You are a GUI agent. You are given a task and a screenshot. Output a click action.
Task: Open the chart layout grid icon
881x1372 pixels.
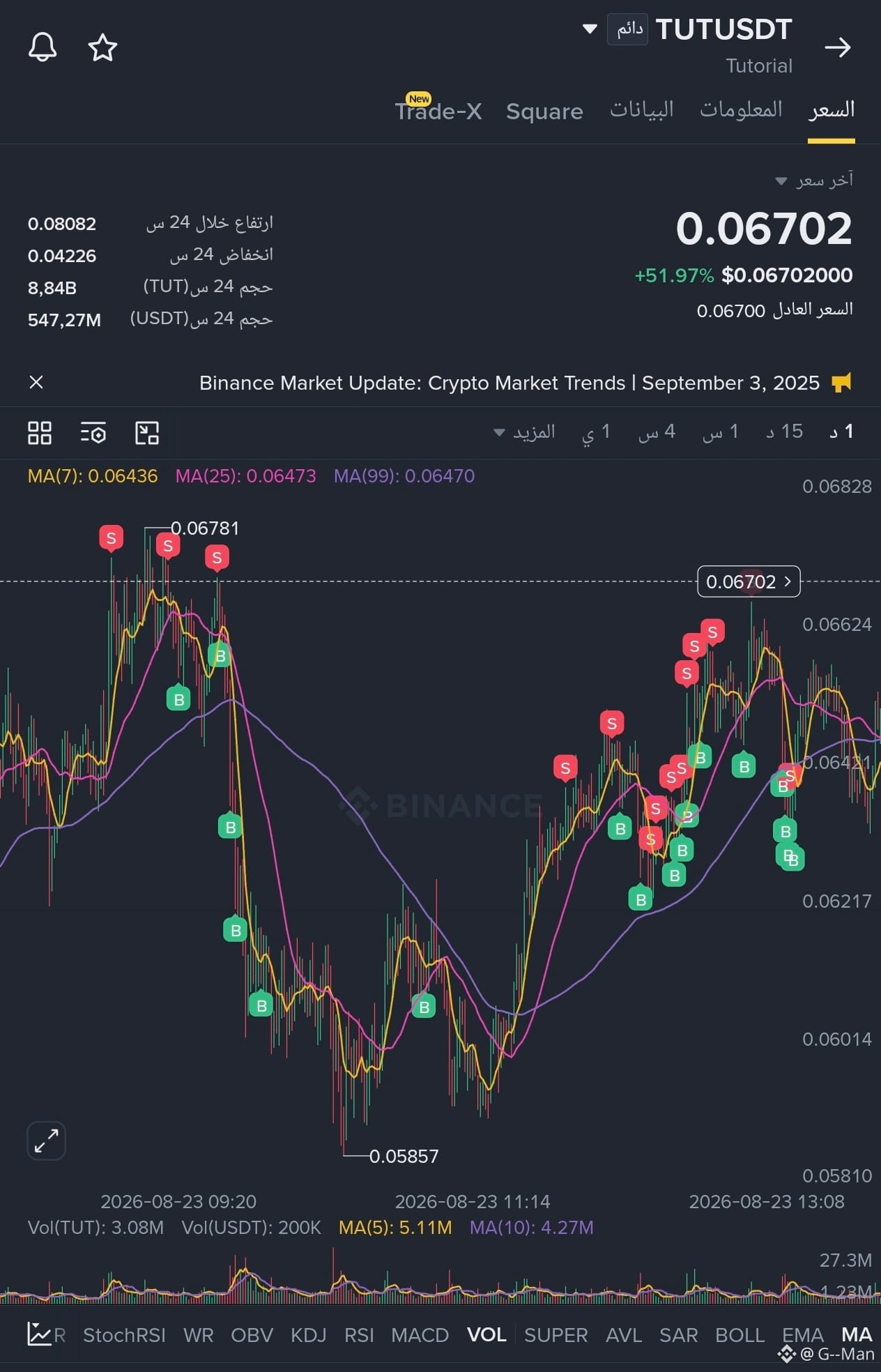40,433
